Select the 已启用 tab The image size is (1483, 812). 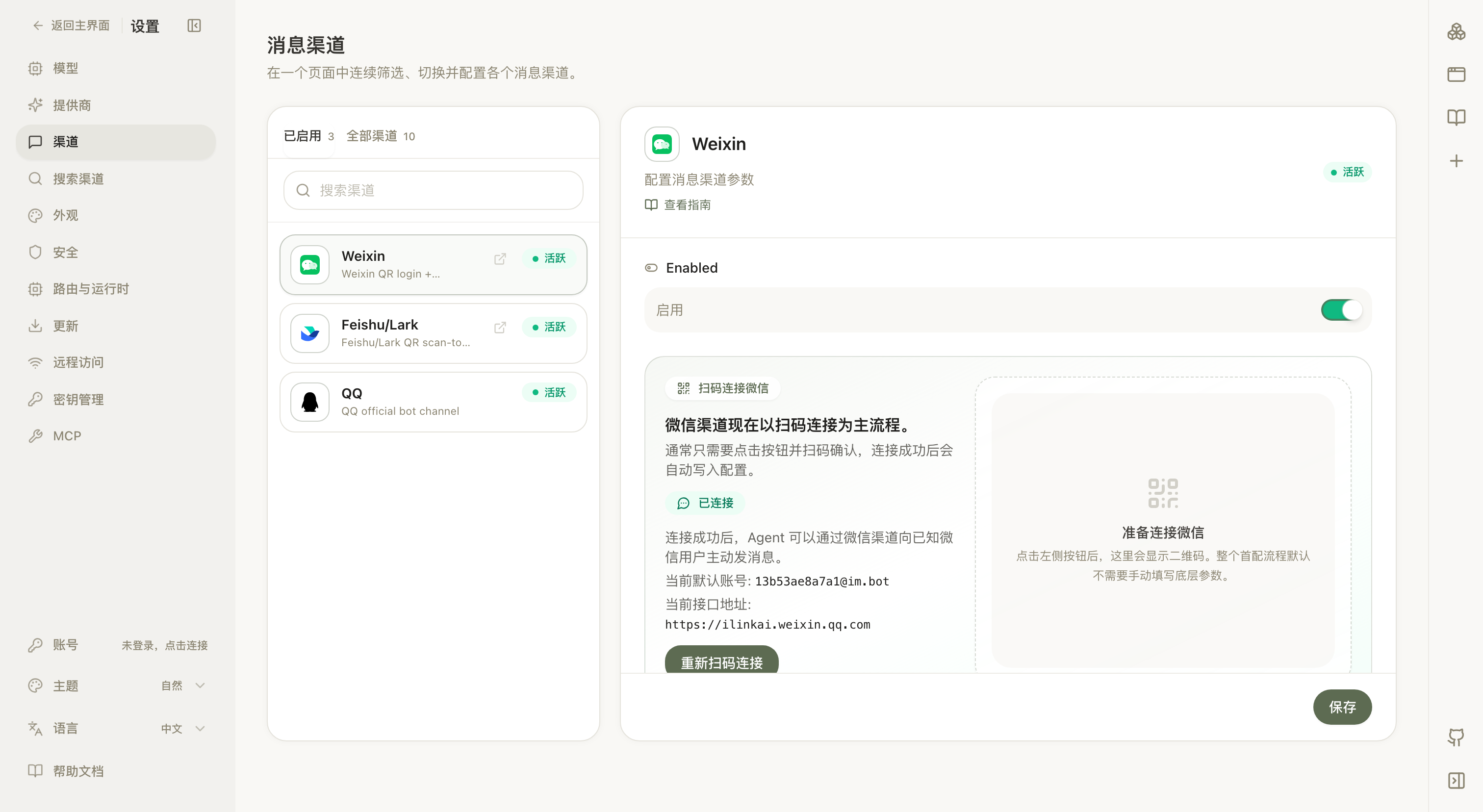(309, 136)
